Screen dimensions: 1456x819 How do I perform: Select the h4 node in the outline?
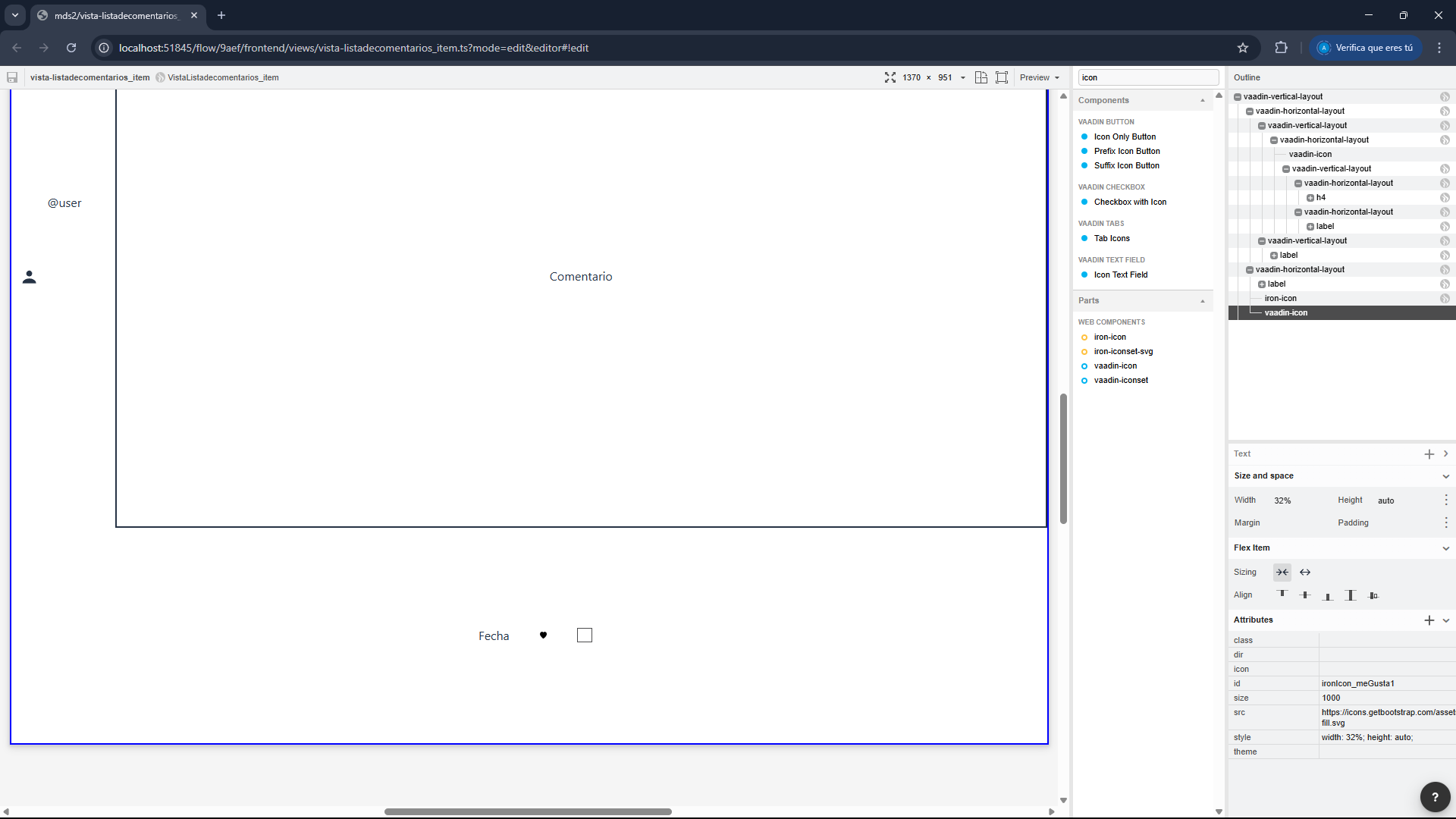(x=1320, y=197)
